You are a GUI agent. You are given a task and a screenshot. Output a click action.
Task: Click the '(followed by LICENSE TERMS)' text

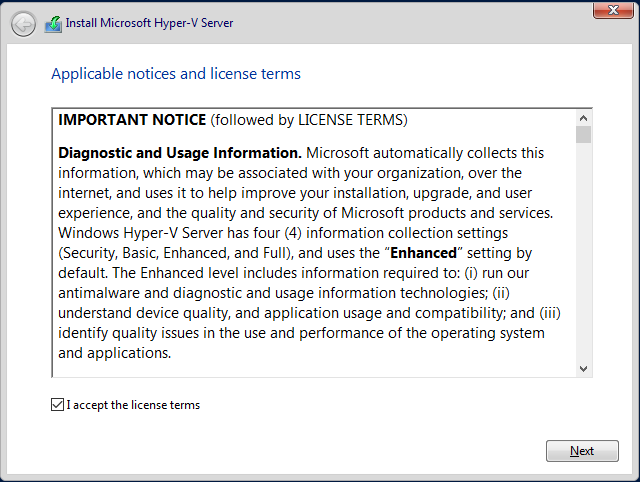(309, 120)
